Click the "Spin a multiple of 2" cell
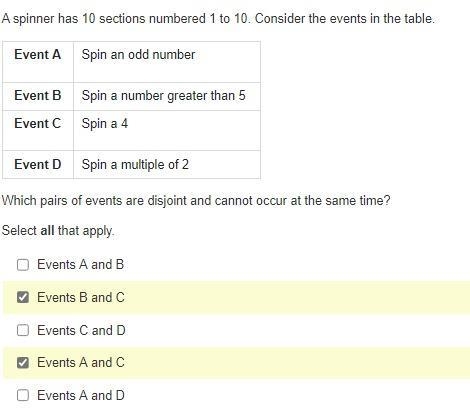The width and height of the screenshot is (470, 419). 167,165
